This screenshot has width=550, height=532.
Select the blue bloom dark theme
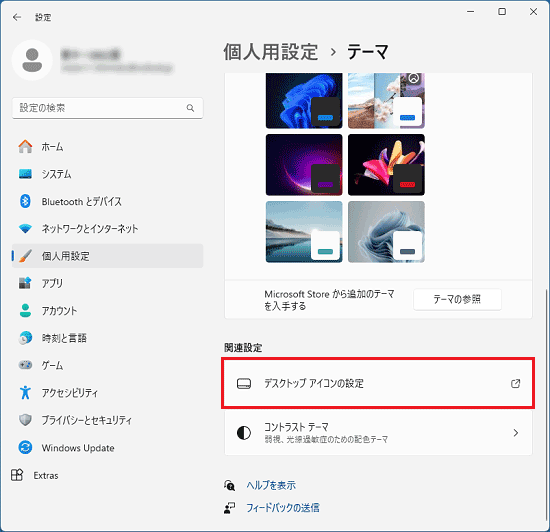pyautogui.click(x=304, y=100)
